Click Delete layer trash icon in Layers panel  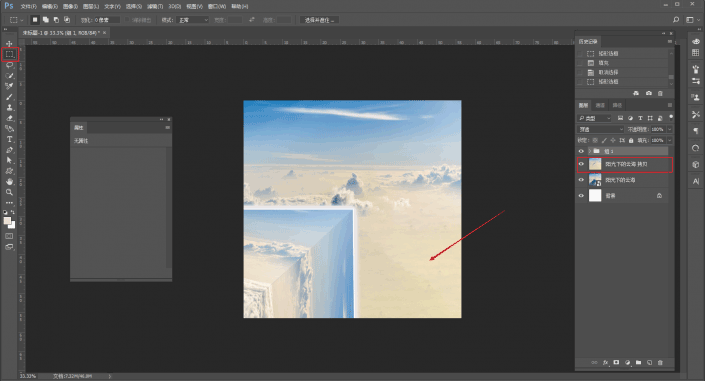[660, 363]
